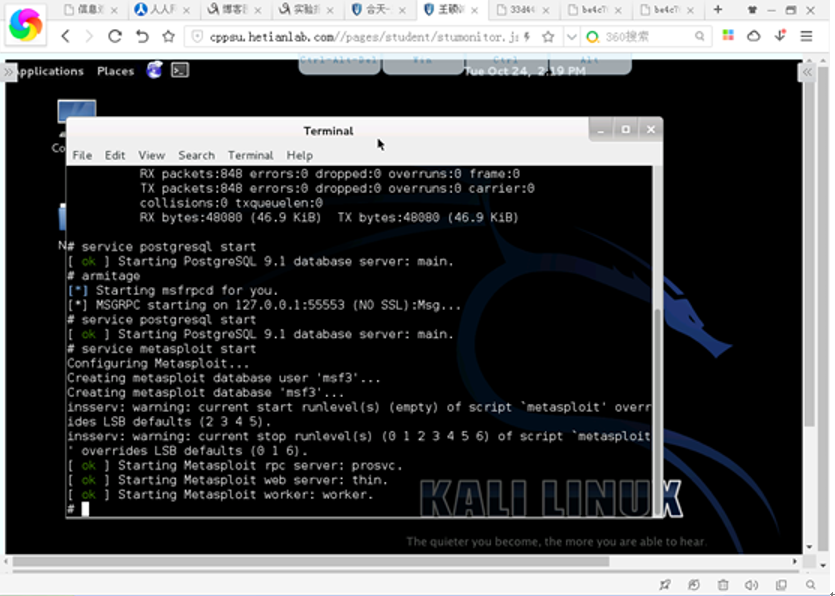Send Ctrl-Alt-Del to remote machine
This screenshot has height=596, width=835.
pos(339,64)
